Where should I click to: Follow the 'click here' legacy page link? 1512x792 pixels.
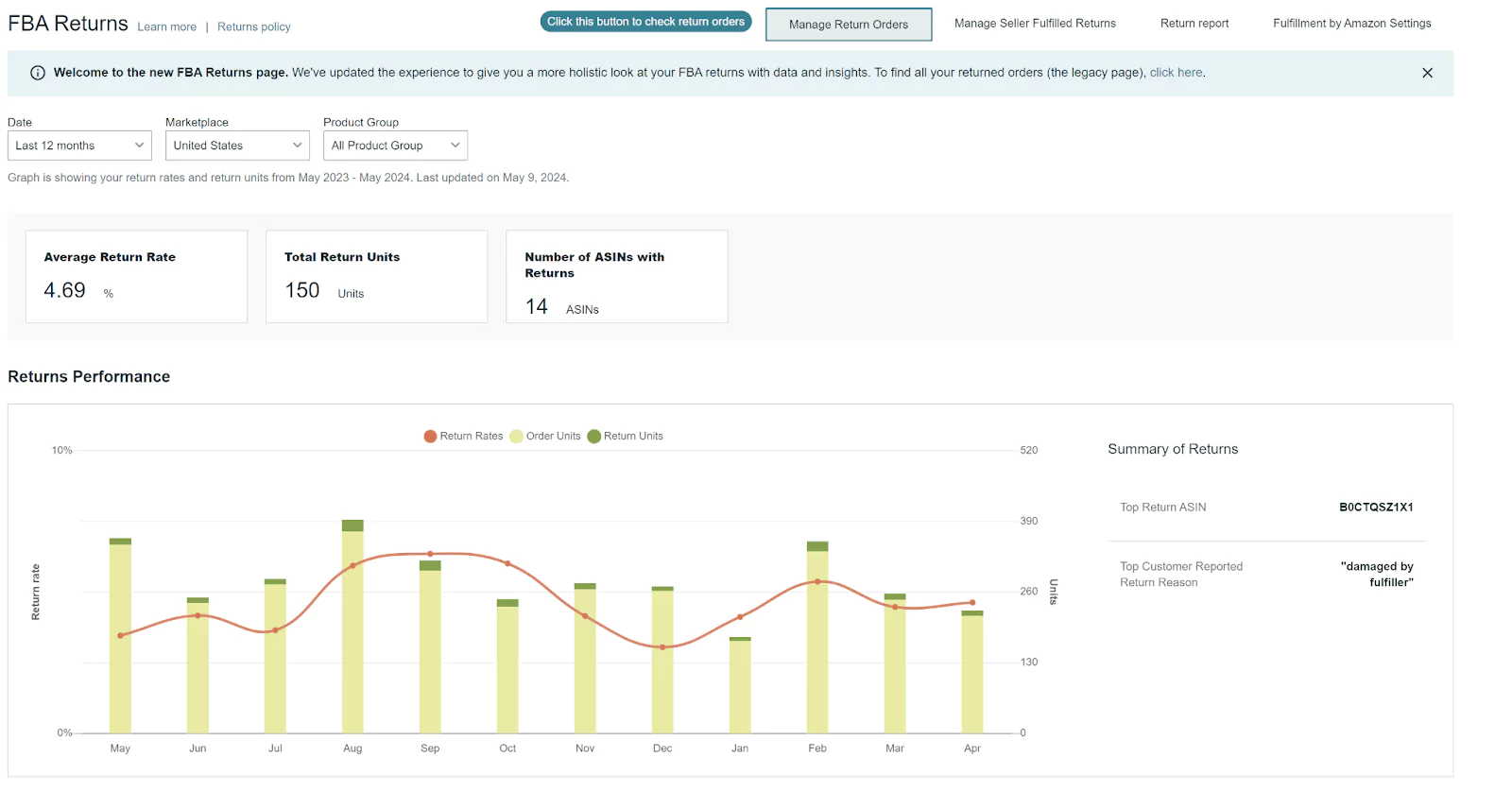(x=1176, y=73)
